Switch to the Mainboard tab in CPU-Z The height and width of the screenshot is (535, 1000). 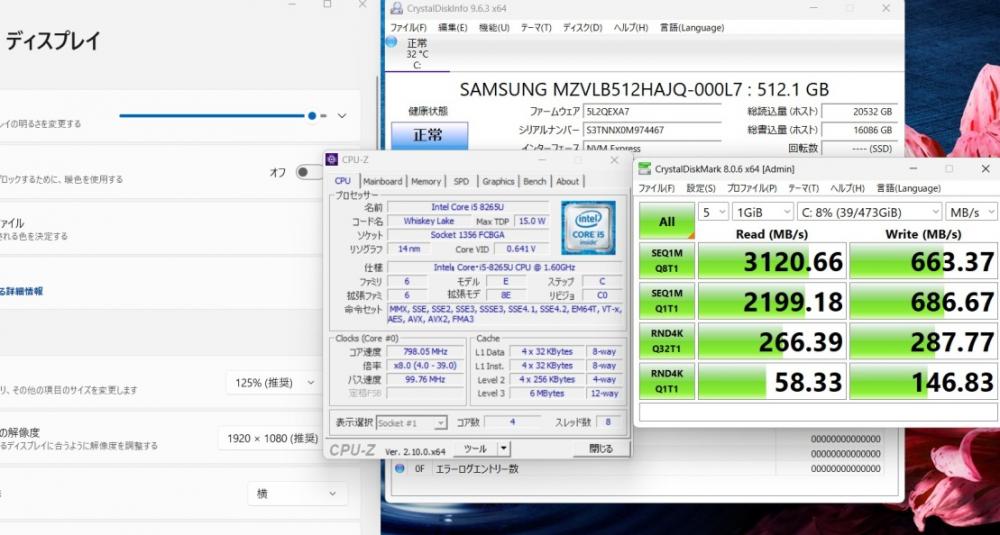click(383, 181)
